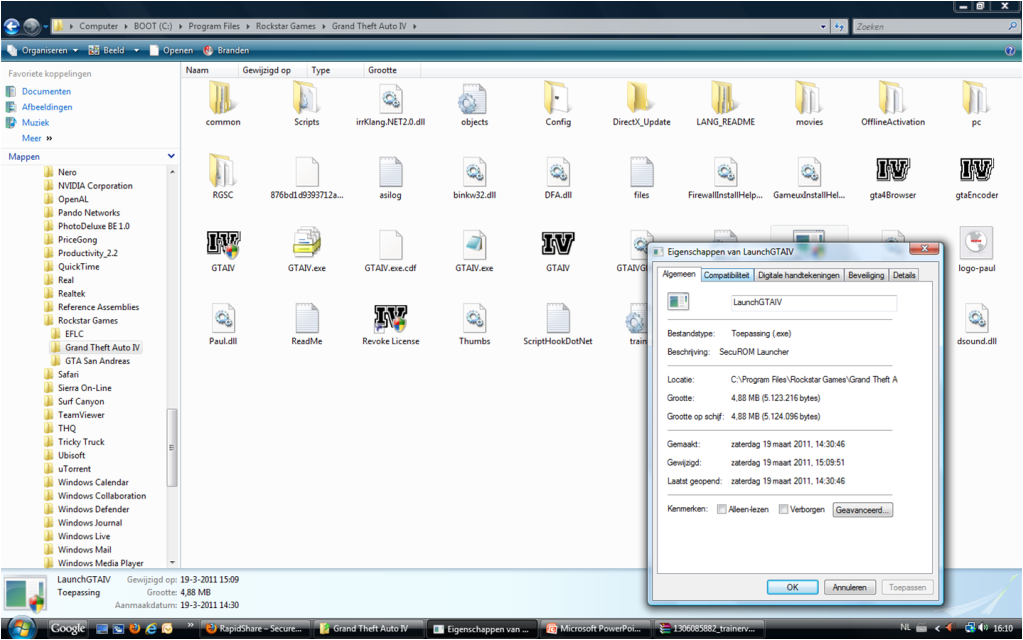The image size is (1023, 640).
Task: Open the common folder
Action: tap(223, 104)
